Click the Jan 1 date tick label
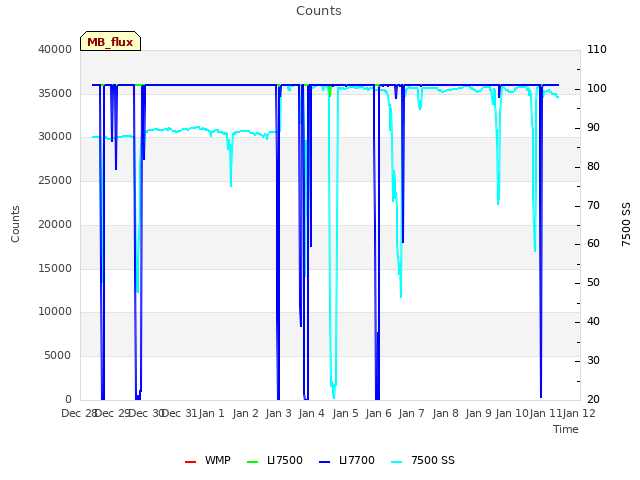This screenshot has width=640, height=480. click(212, 413)
